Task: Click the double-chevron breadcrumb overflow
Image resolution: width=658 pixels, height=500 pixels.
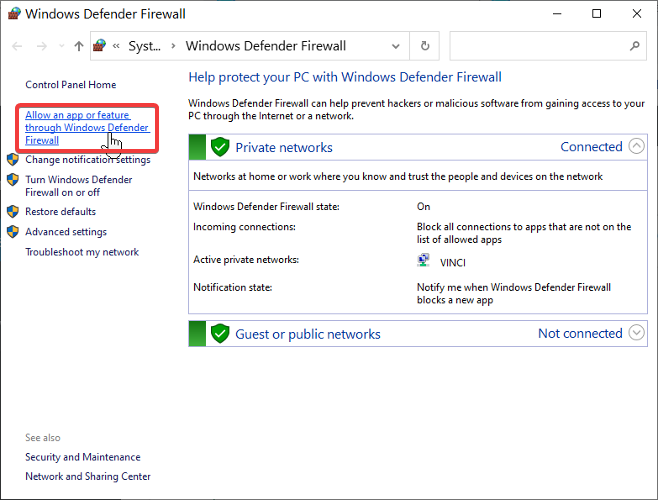Action: point(116,46)
